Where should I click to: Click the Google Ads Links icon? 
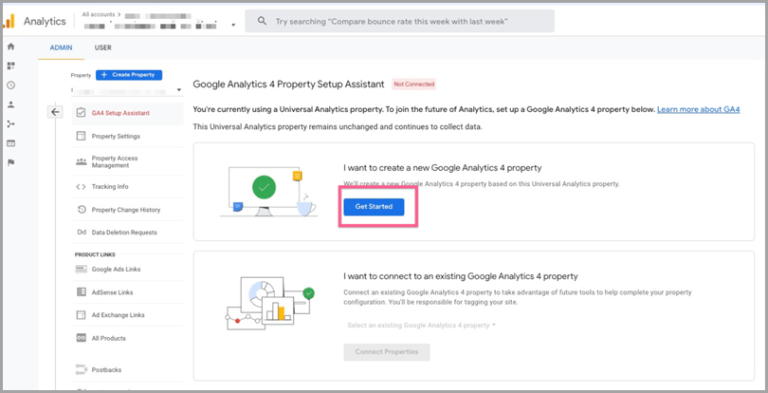click(81, 269)
